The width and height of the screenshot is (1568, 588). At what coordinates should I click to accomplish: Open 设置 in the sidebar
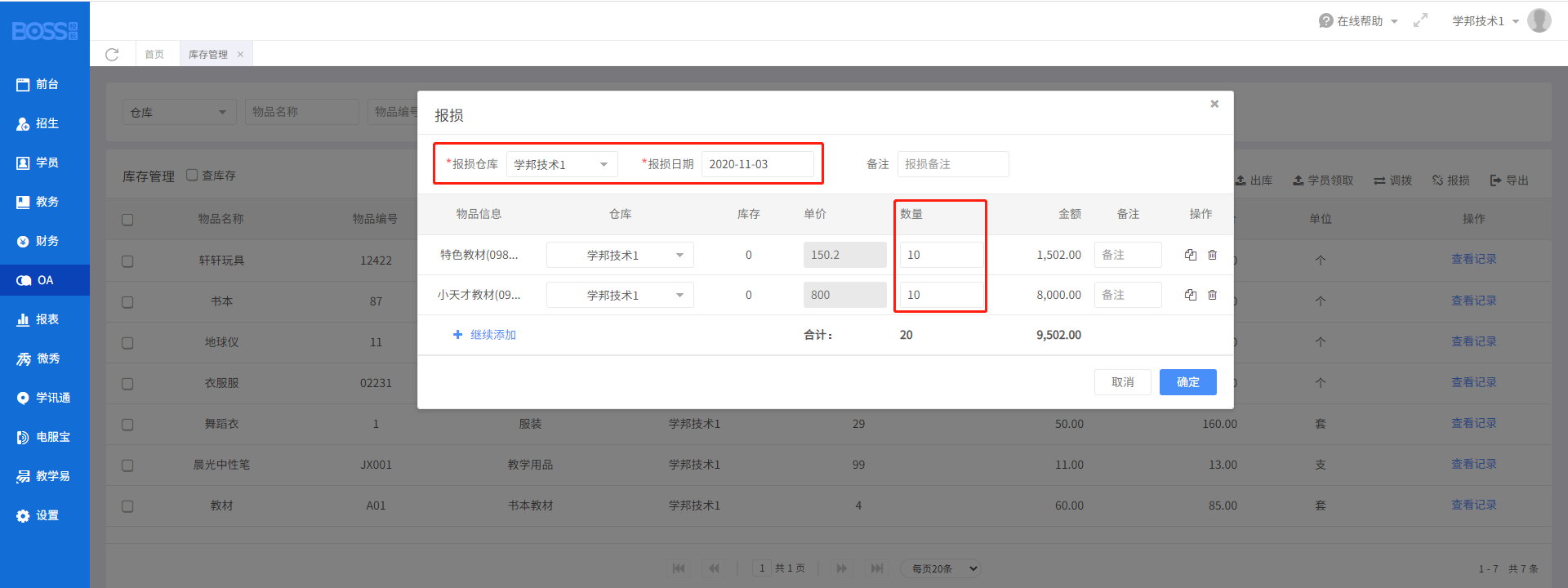coord(45,515)
